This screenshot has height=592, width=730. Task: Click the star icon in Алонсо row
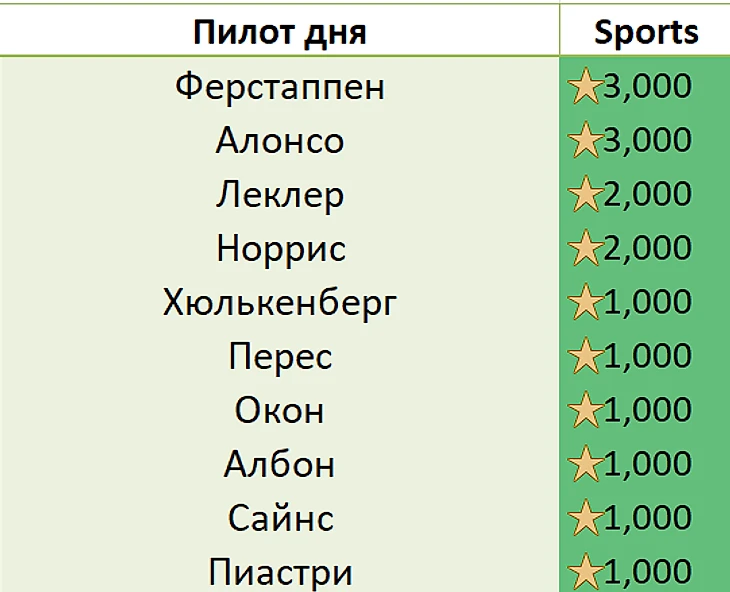tap(583, 141)
